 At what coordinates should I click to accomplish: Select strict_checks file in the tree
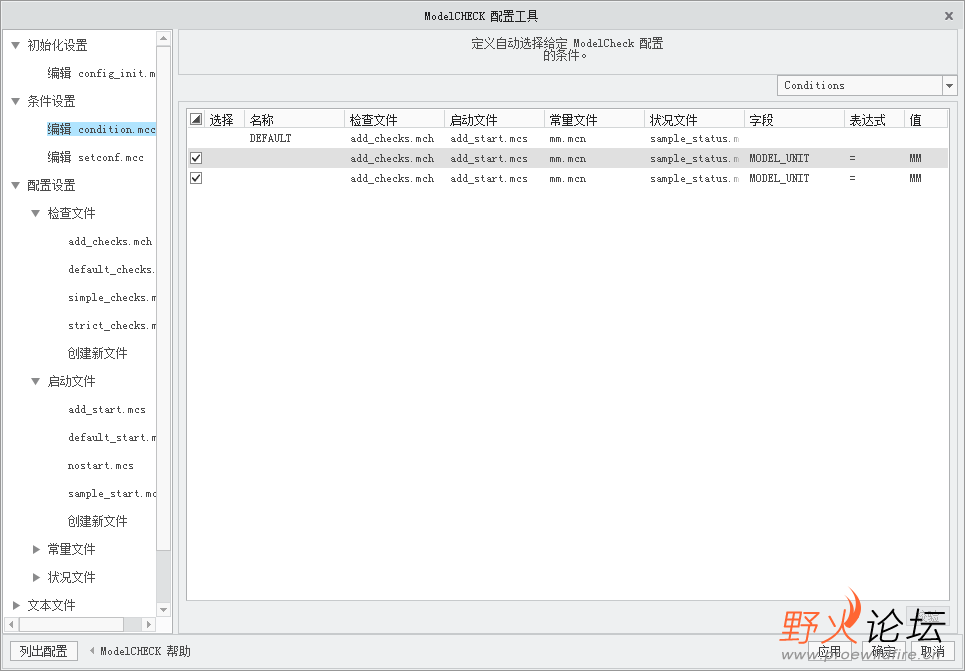[x=111, y=325]
